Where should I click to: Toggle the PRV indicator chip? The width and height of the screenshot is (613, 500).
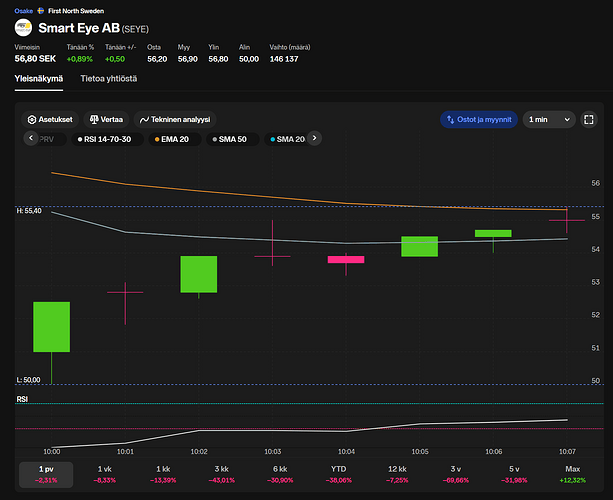coord(49,139)
